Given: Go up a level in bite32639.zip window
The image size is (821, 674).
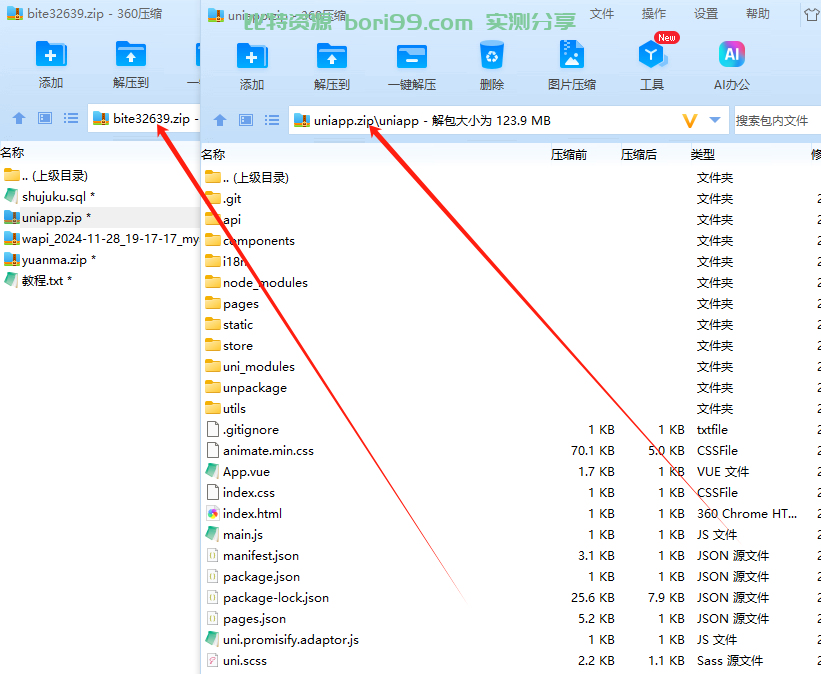Looking at the screenshot, I should pos(19,118).
